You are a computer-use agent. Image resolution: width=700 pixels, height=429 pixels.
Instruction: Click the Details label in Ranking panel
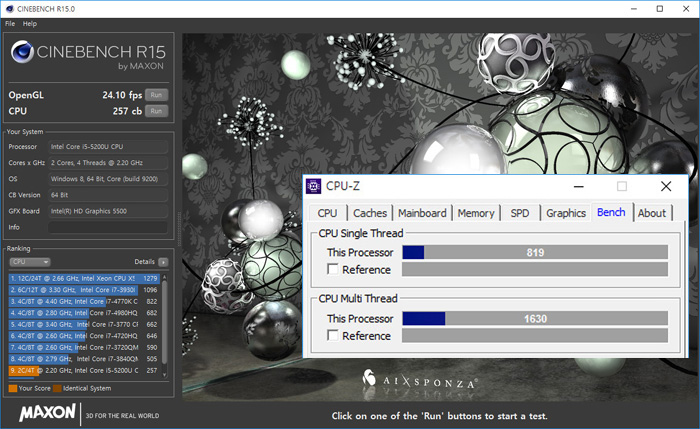pyautogui.click(x=144, y=262)
